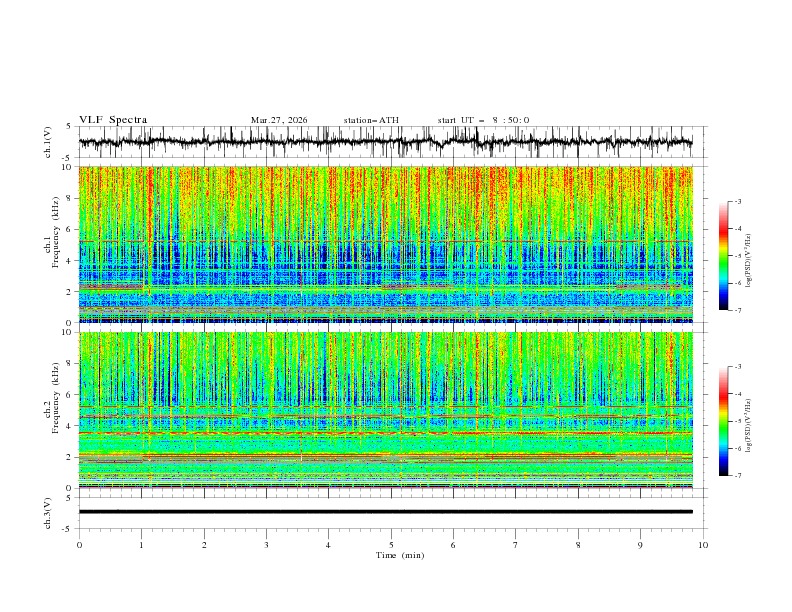This screenshot has width=792, height=612.
Task: Click the "8" tick on the time axis
Action: click(578, 545)
